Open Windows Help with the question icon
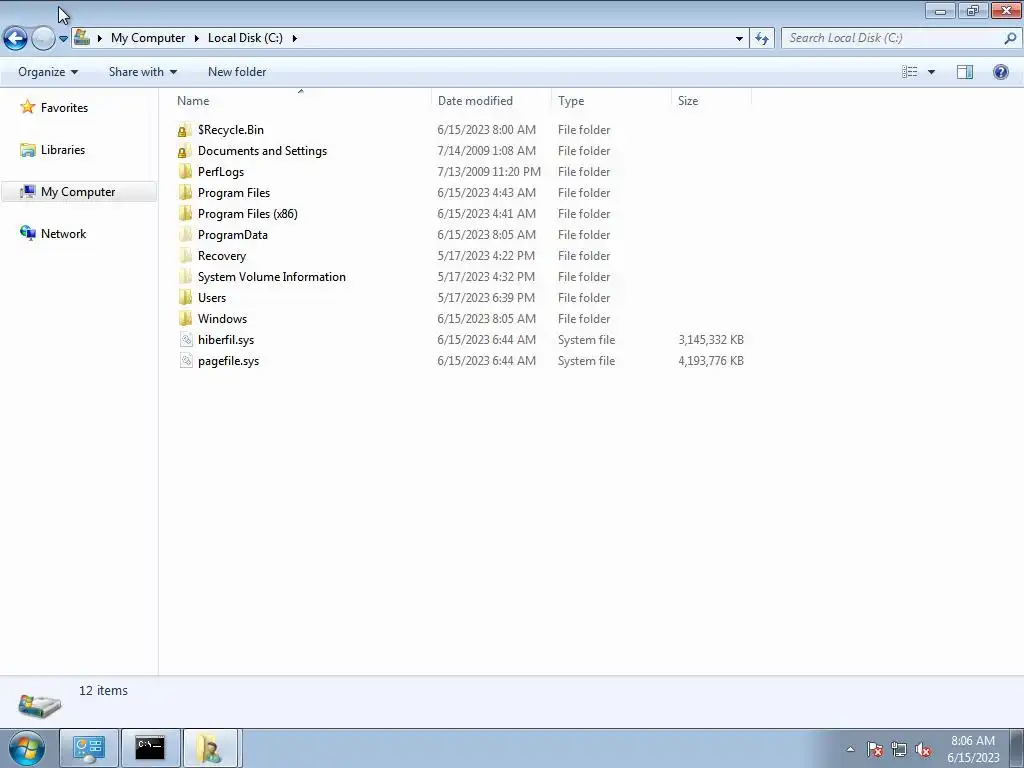Viewport: 1024px width, 768px height. [1000, 72]
